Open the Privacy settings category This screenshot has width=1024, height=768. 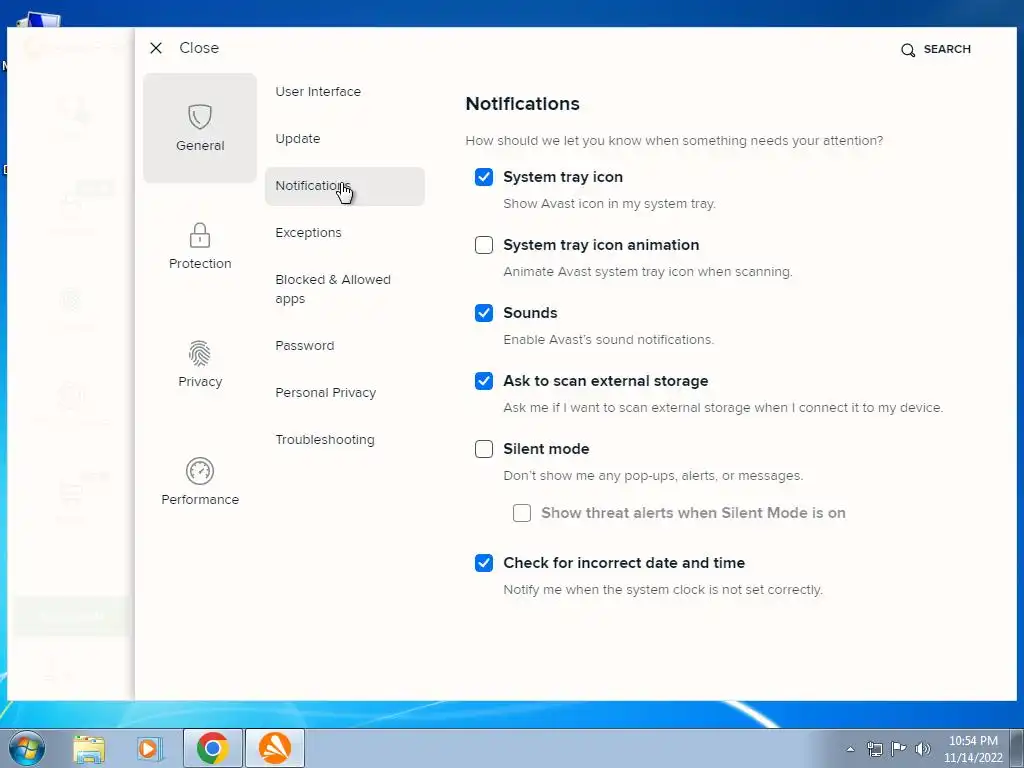pos(200,364)
